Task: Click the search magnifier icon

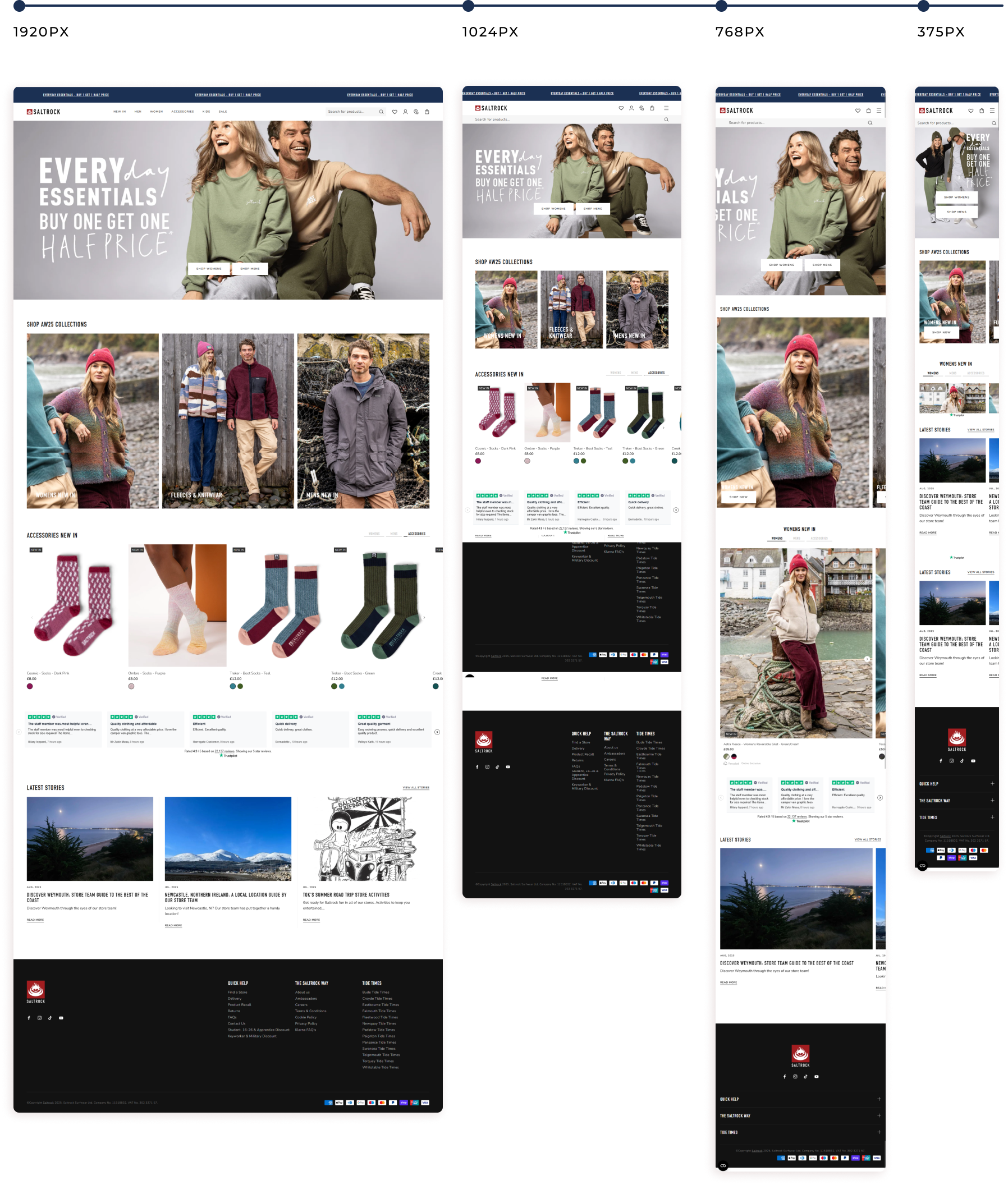Action: [381, 112]
